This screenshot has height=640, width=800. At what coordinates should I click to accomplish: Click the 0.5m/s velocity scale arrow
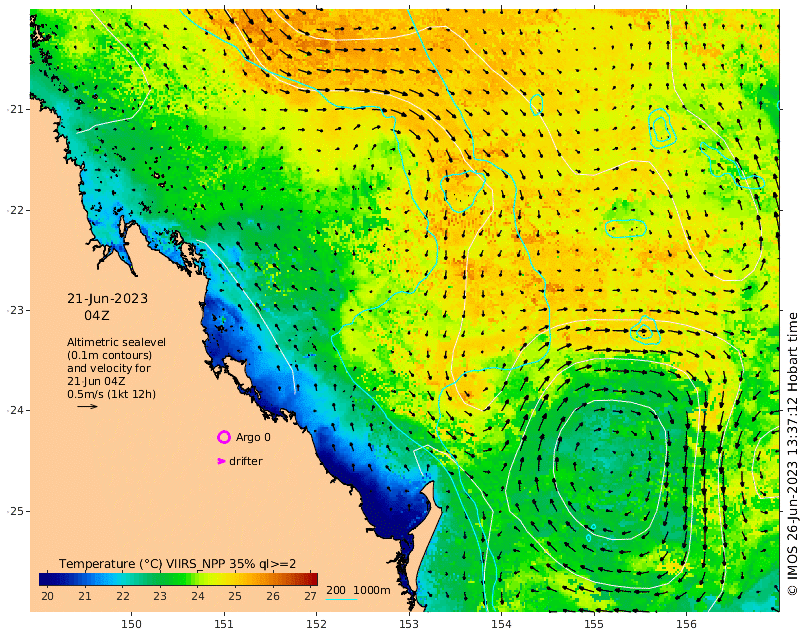click(87, 407)
